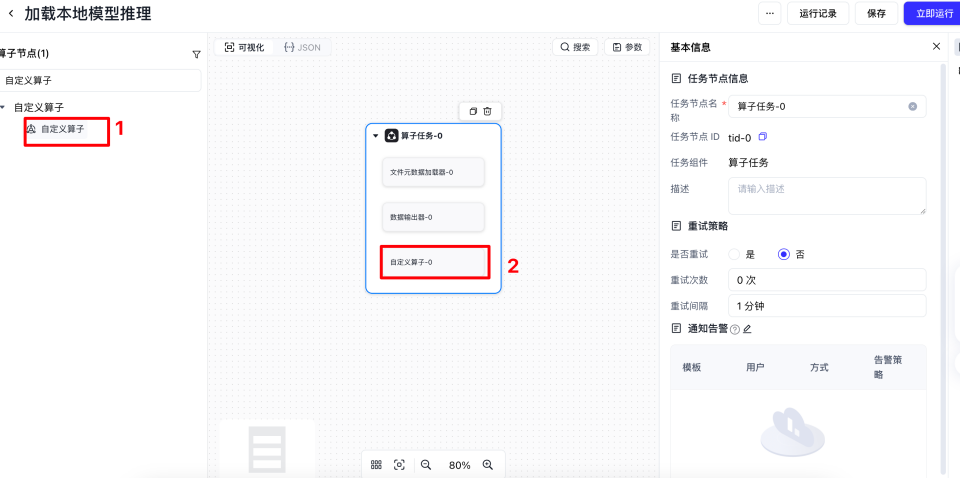Click the 重试次数 field showing 0 次
This screenshot has height=478, width=960.
point(827,280)
